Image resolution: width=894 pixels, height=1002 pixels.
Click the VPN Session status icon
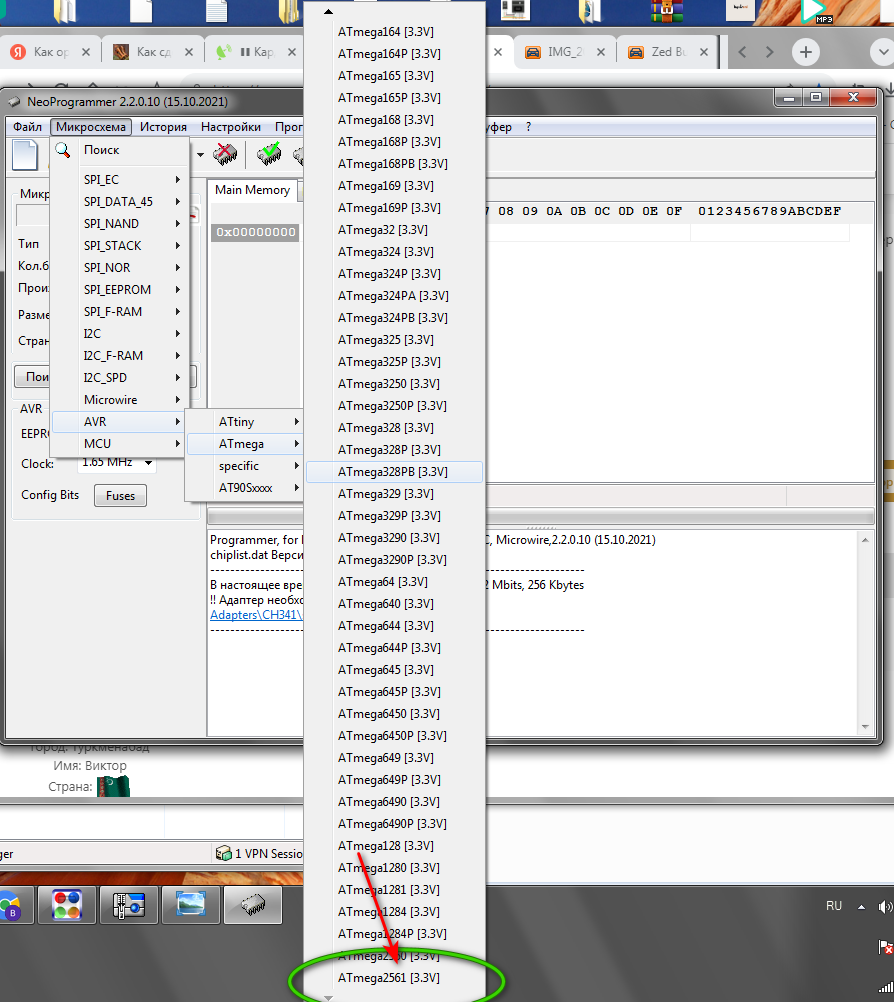pos(224,853)
